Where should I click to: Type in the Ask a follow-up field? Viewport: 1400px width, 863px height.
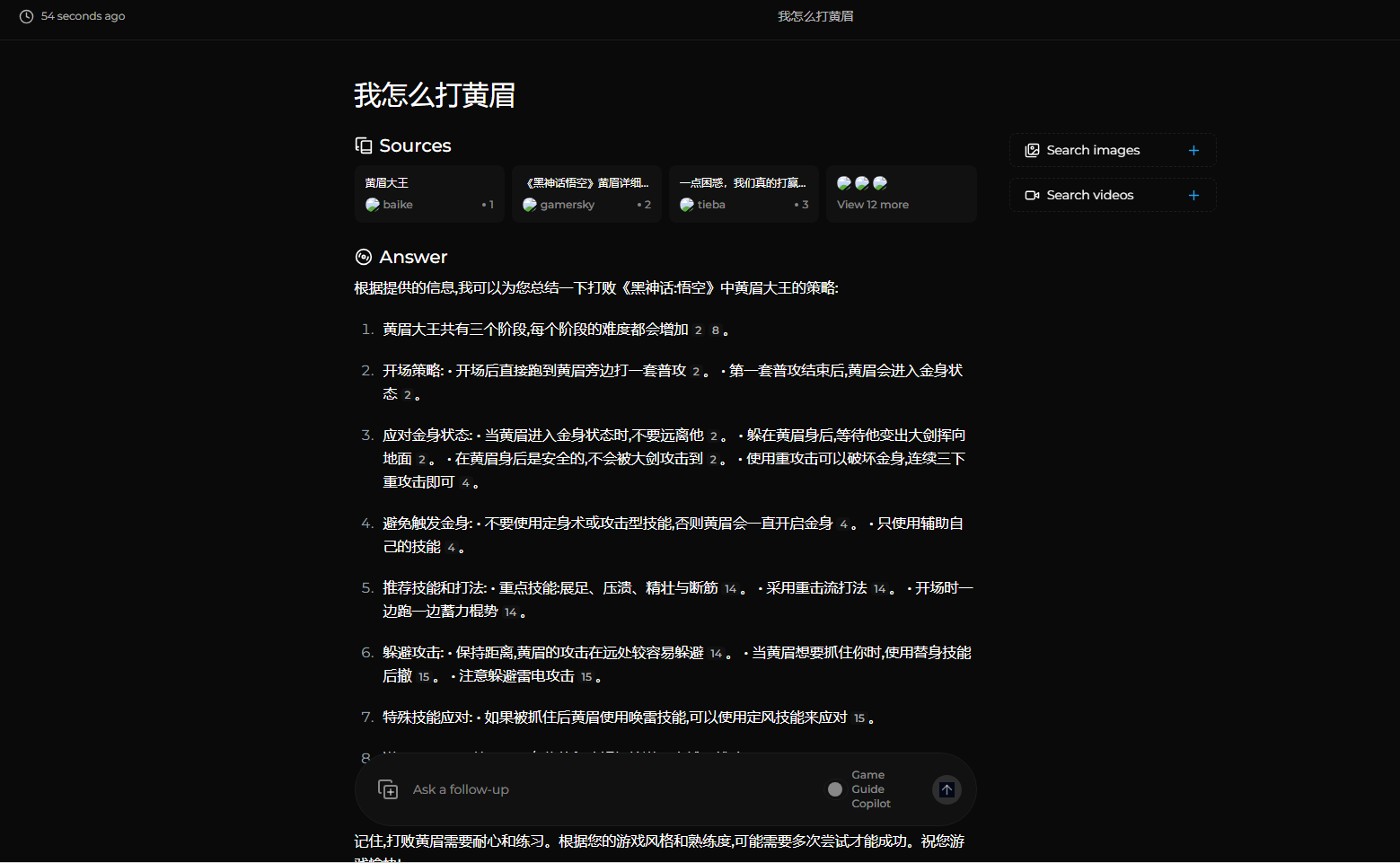click(611, 789)
